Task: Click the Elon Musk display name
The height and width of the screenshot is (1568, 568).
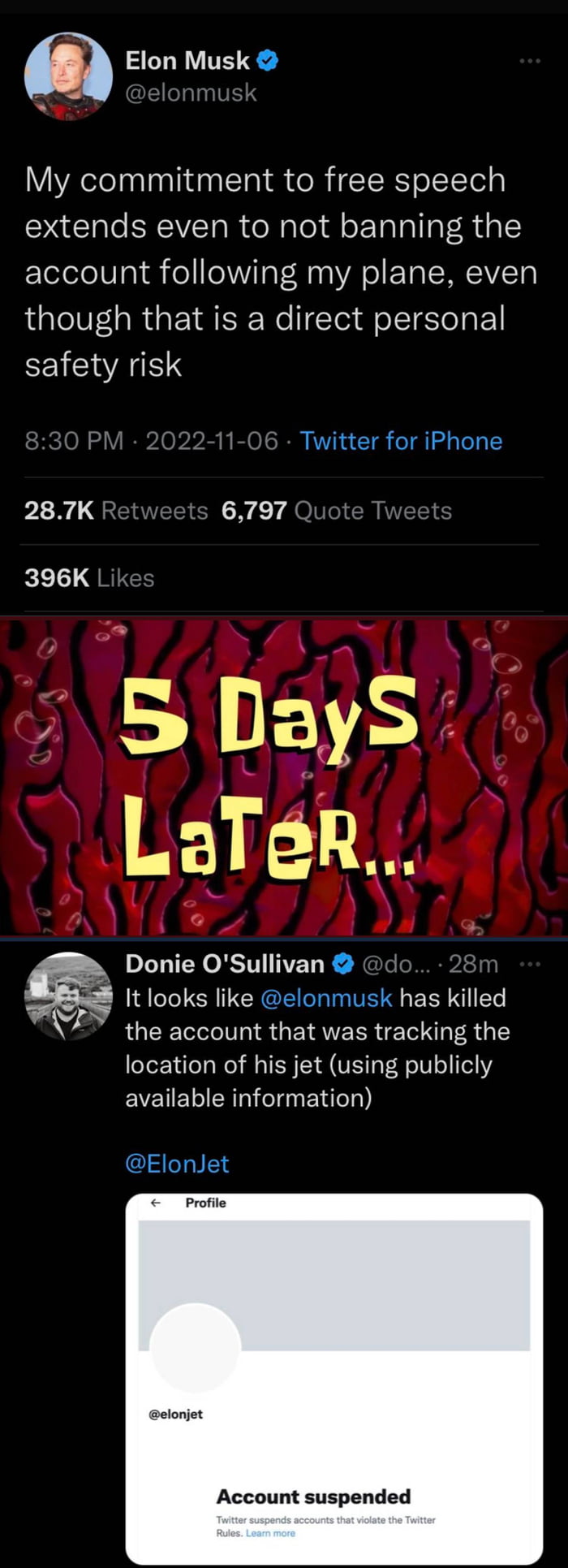Action: [x=187, y=60]
